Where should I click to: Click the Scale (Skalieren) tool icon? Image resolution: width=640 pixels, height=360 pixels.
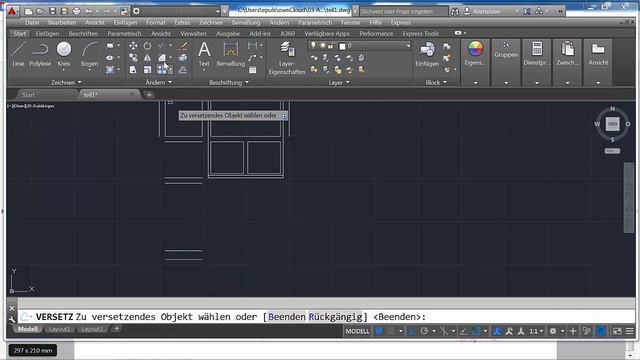tap(147, 70)
